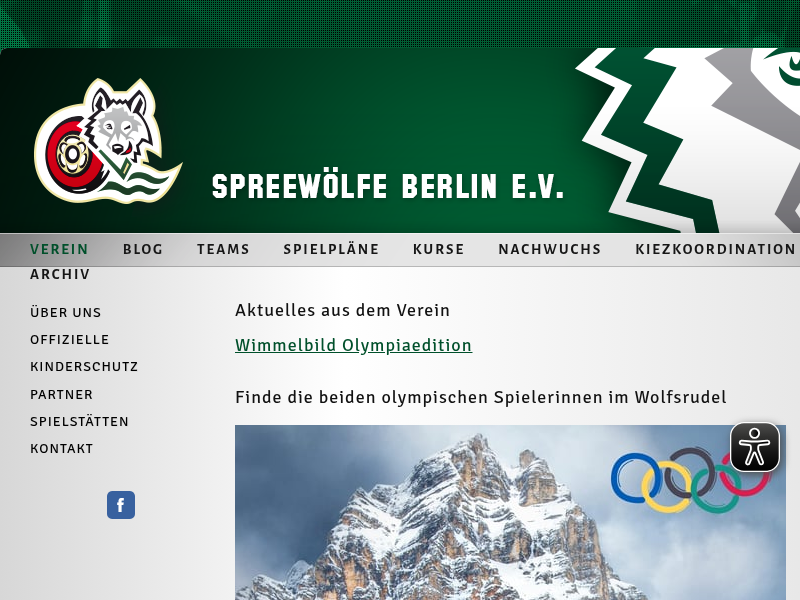Viewport: 800px width, 600px height.
Task: Click the Spreewölfe wolf logo
Action: click(108, 141)
